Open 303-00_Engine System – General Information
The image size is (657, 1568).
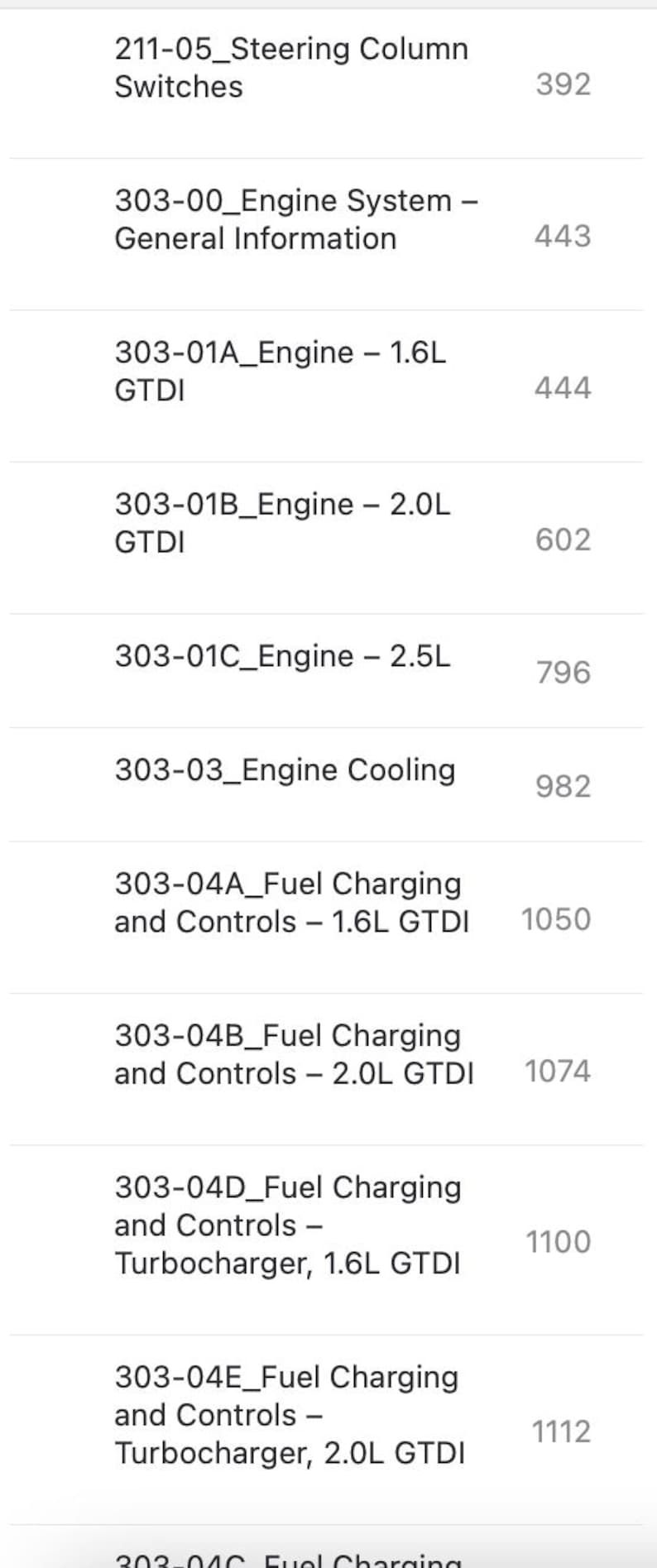(296, 219)
